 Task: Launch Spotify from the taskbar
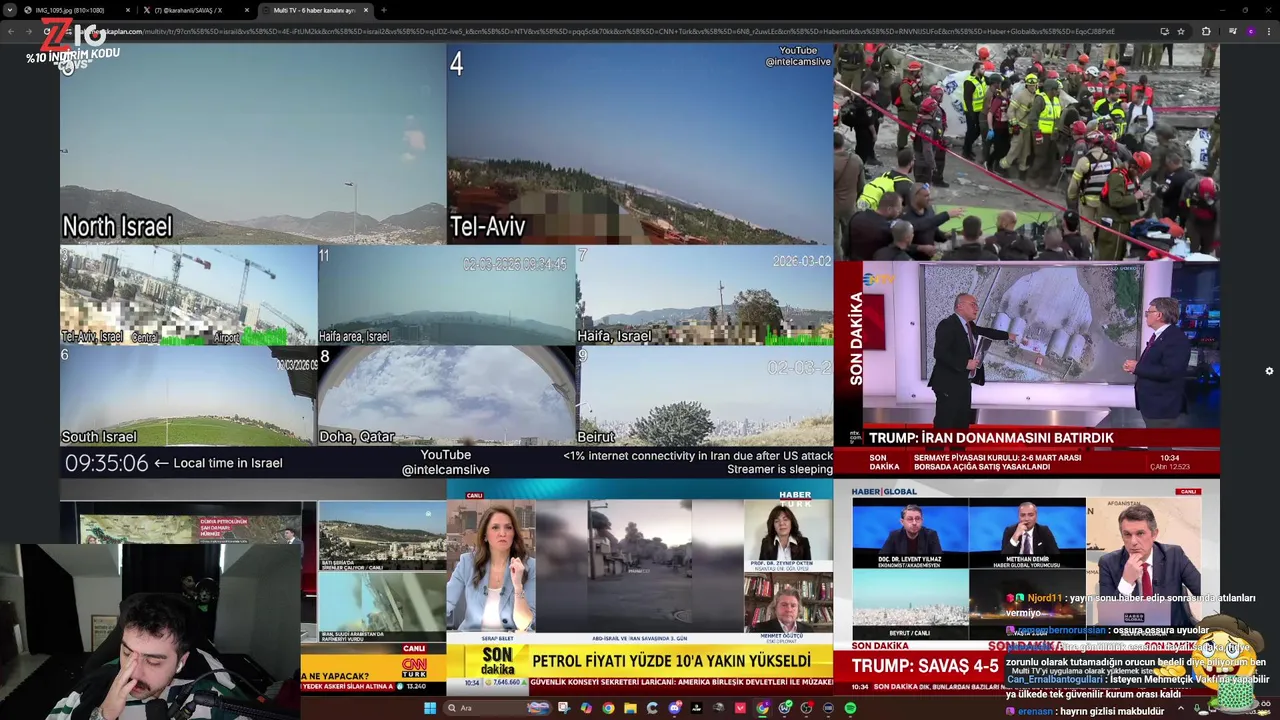850,708
